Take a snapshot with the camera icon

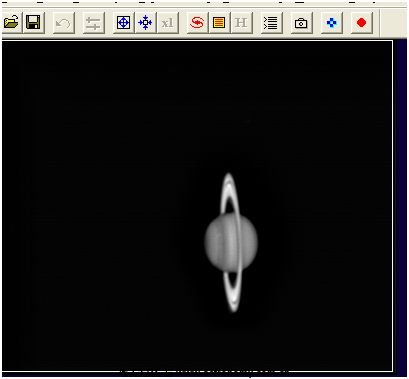point(301,23)
